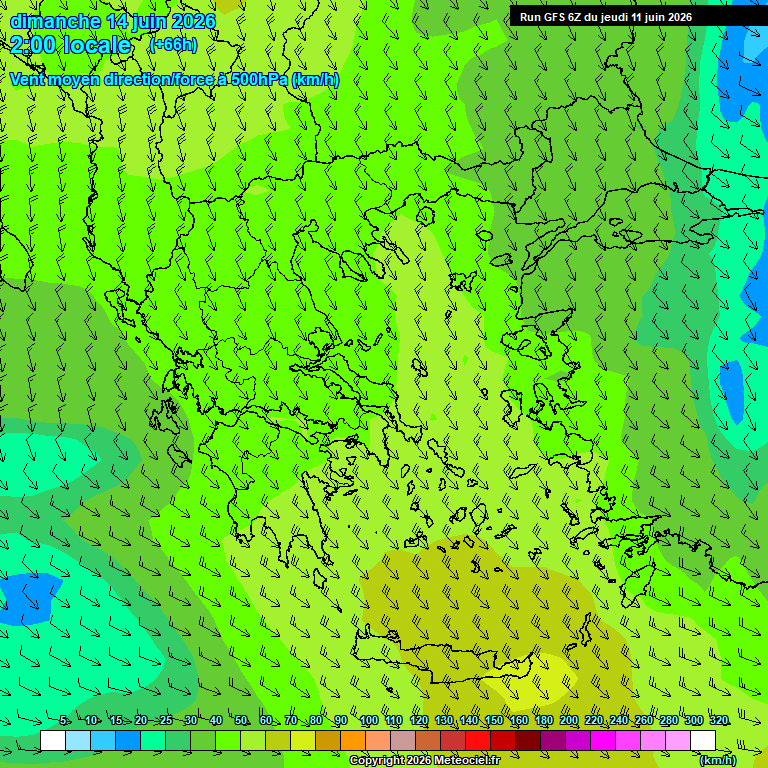
Task: Click the '(km/h)' unit label under legend
Action: click(x=718, y=760)
